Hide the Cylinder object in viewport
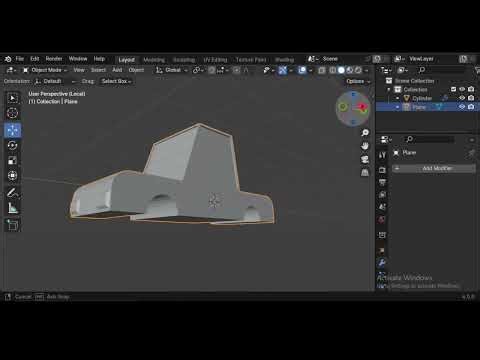 point(462,98)
